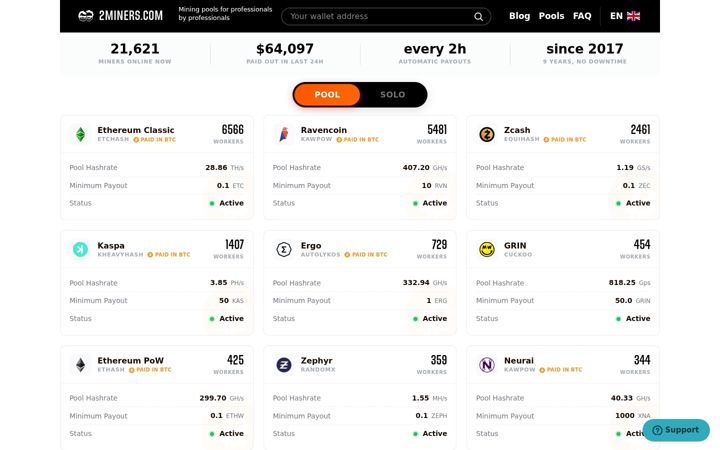Click the 818.25 Gps hashrate value
The height and width of the screenshot is (450, 720).
(x=630, y=283)
